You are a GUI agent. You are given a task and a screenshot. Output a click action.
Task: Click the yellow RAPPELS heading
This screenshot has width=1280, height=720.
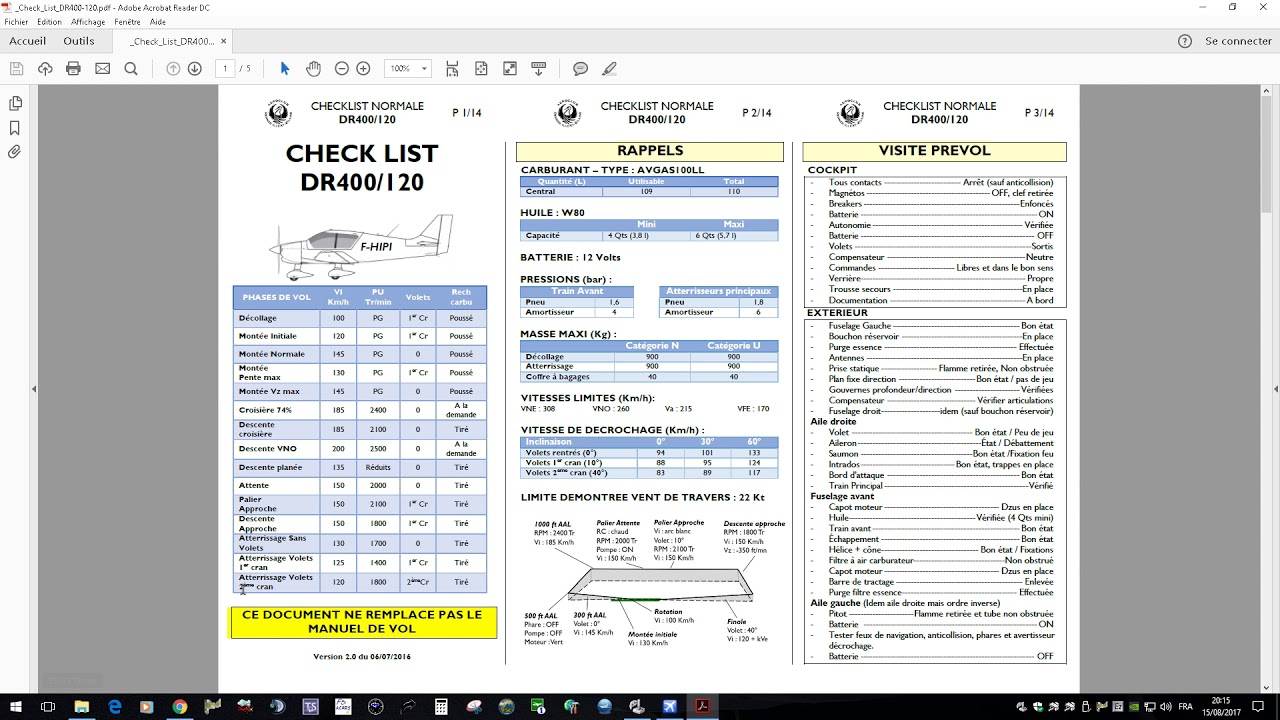(x=650, y=151)
